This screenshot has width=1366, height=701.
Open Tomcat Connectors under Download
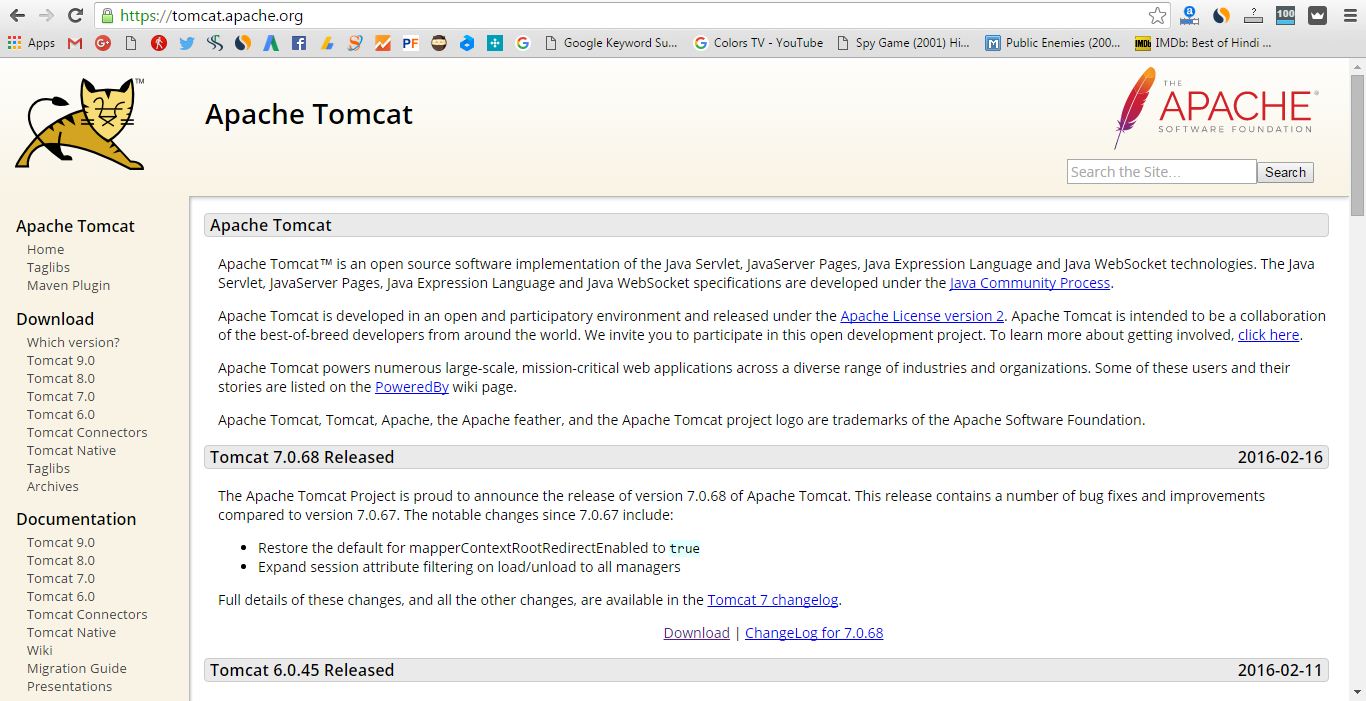87,432
